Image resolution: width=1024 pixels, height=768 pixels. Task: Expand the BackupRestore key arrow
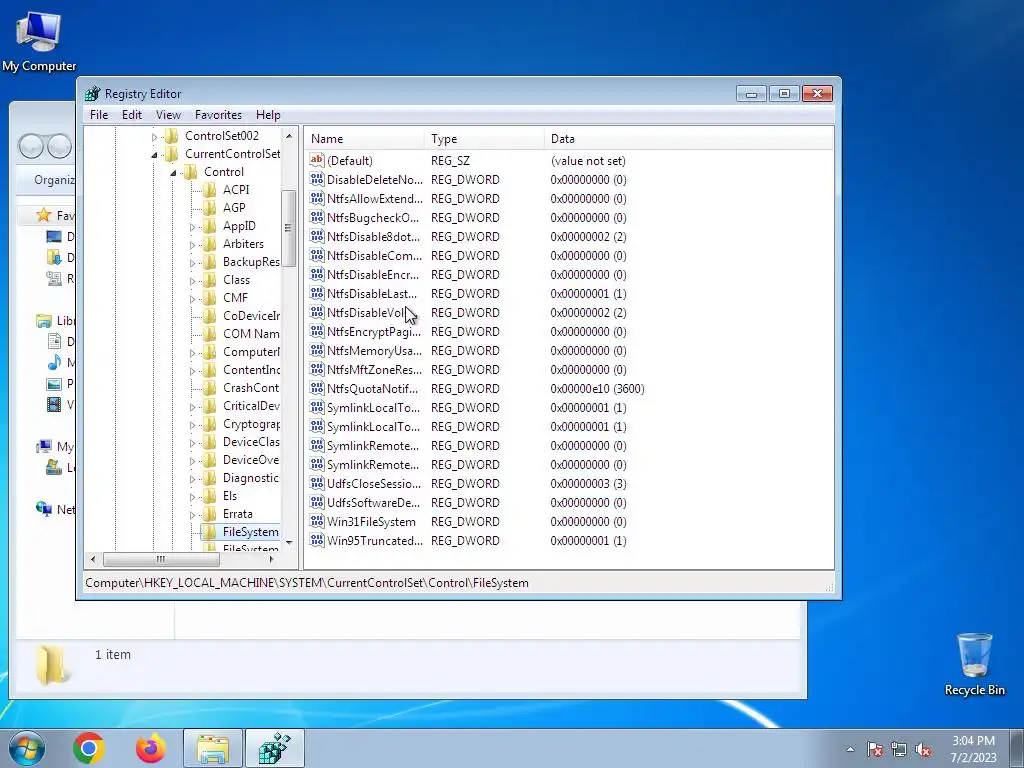pyautogui.click(x=192, y=263)
